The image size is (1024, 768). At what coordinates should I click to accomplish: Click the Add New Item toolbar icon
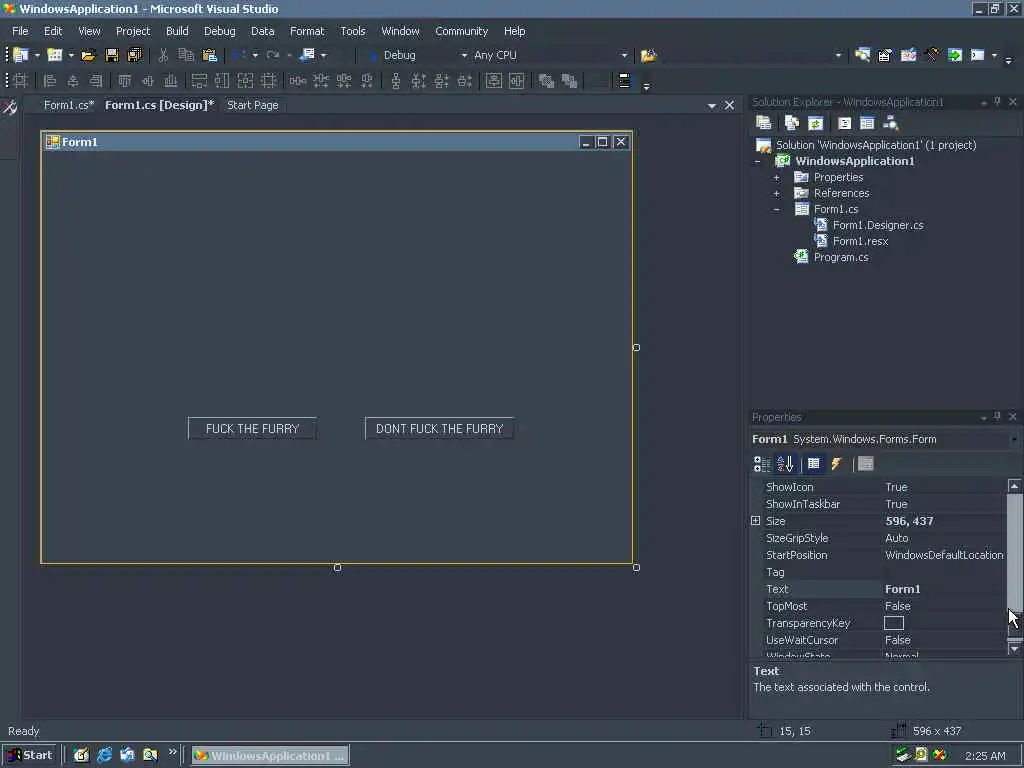55,56
